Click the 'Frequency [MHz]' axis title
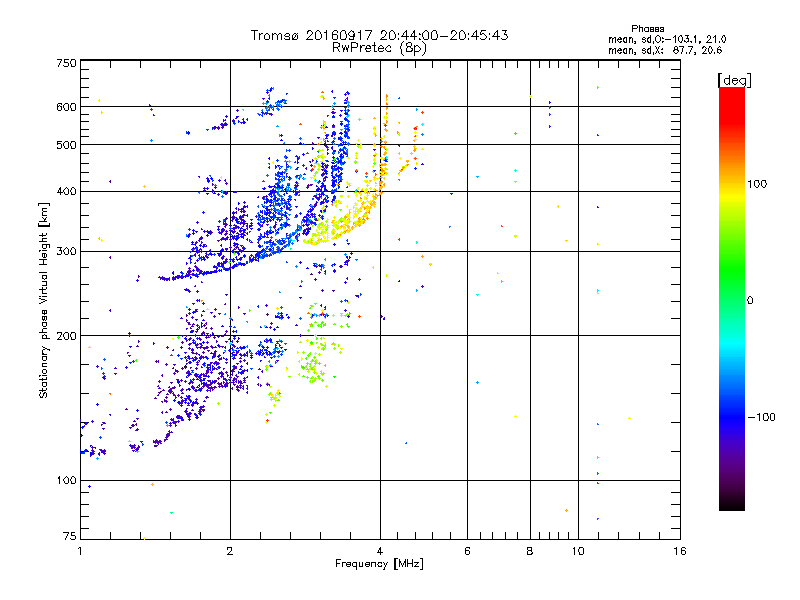This screenshot has height=600, width=800. point(379,564)
